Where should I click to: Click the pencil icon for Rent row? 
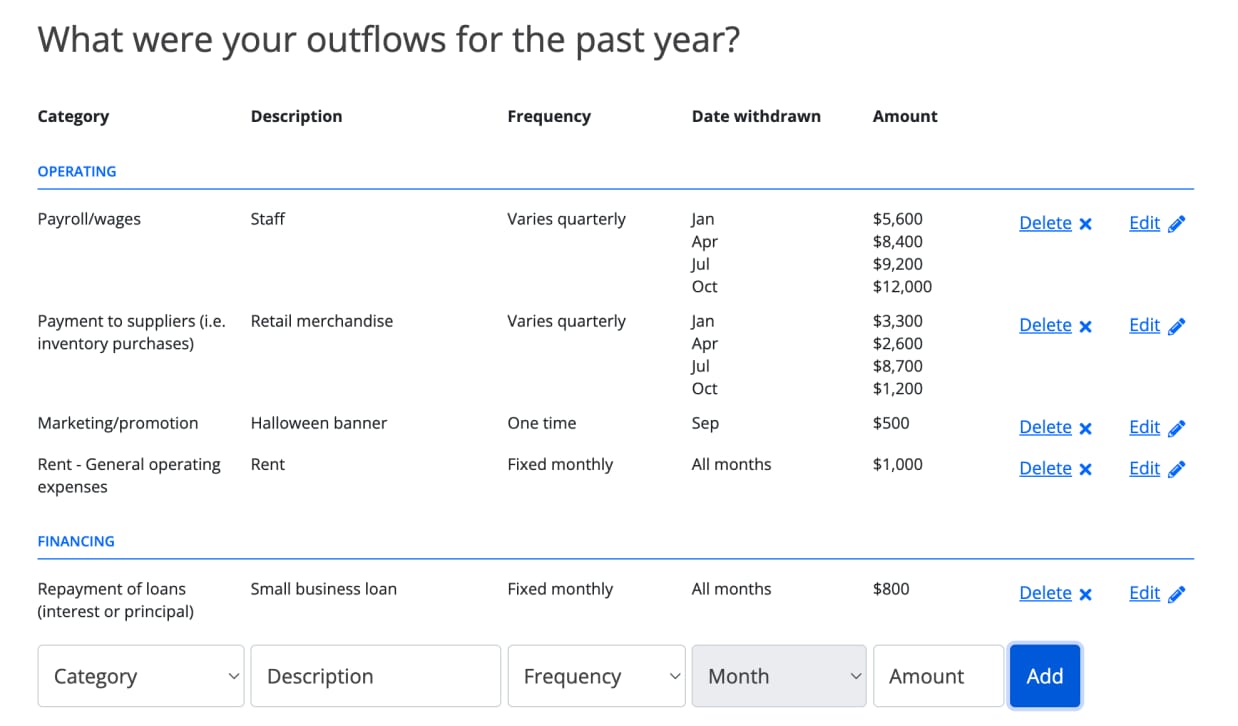1177,469
